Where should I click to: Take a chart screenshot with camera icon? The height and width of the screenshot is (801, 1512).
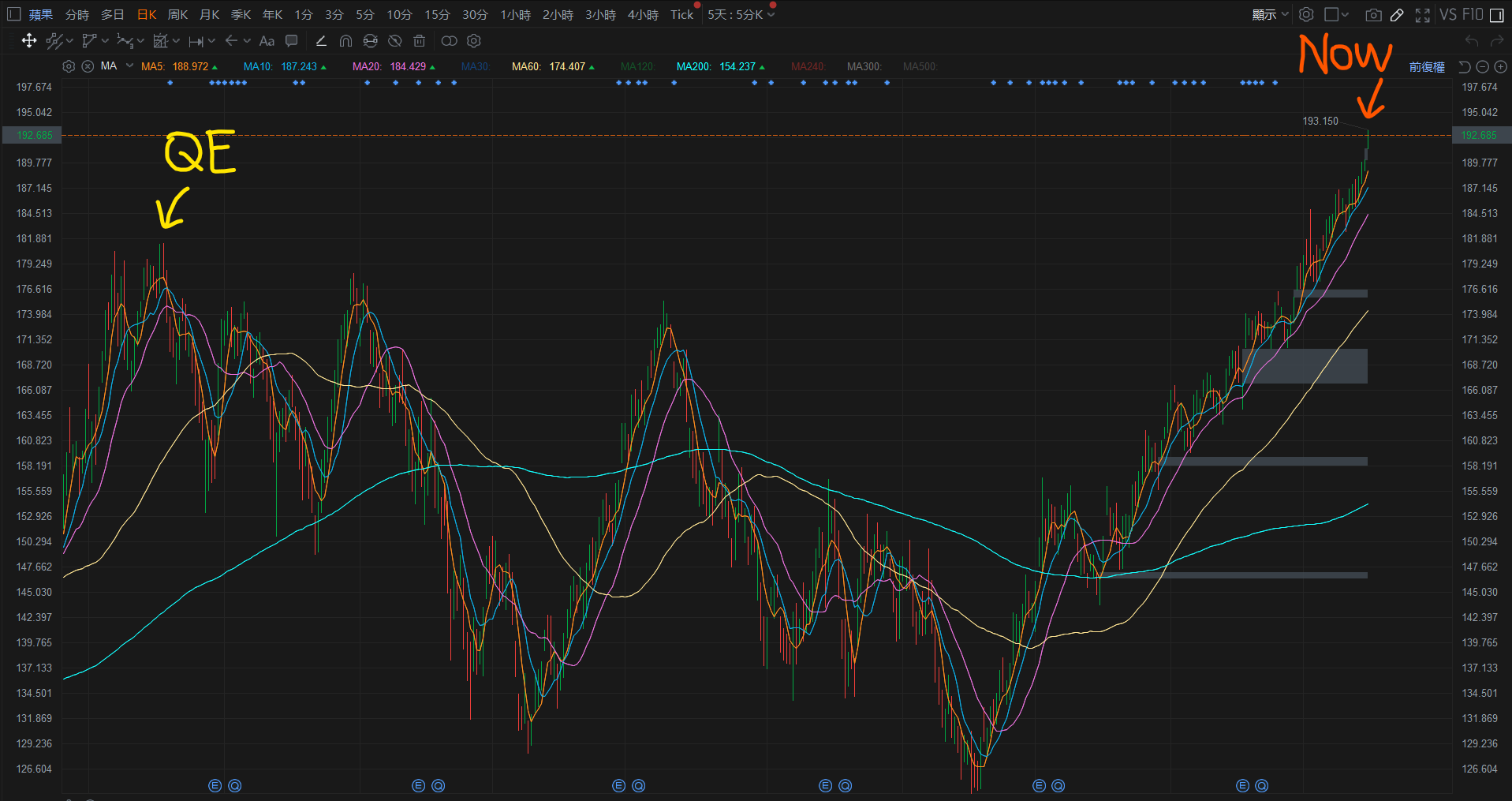pyautogui.click(x=1373, y=14)
